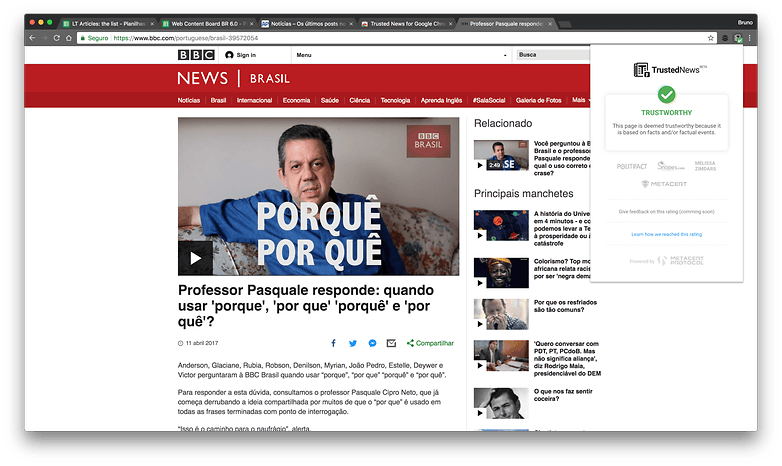Image resolution: width=782 pixels, height=466 pixels.
Task: Open the green padlock Seguro site info
Action: point(94,38)
